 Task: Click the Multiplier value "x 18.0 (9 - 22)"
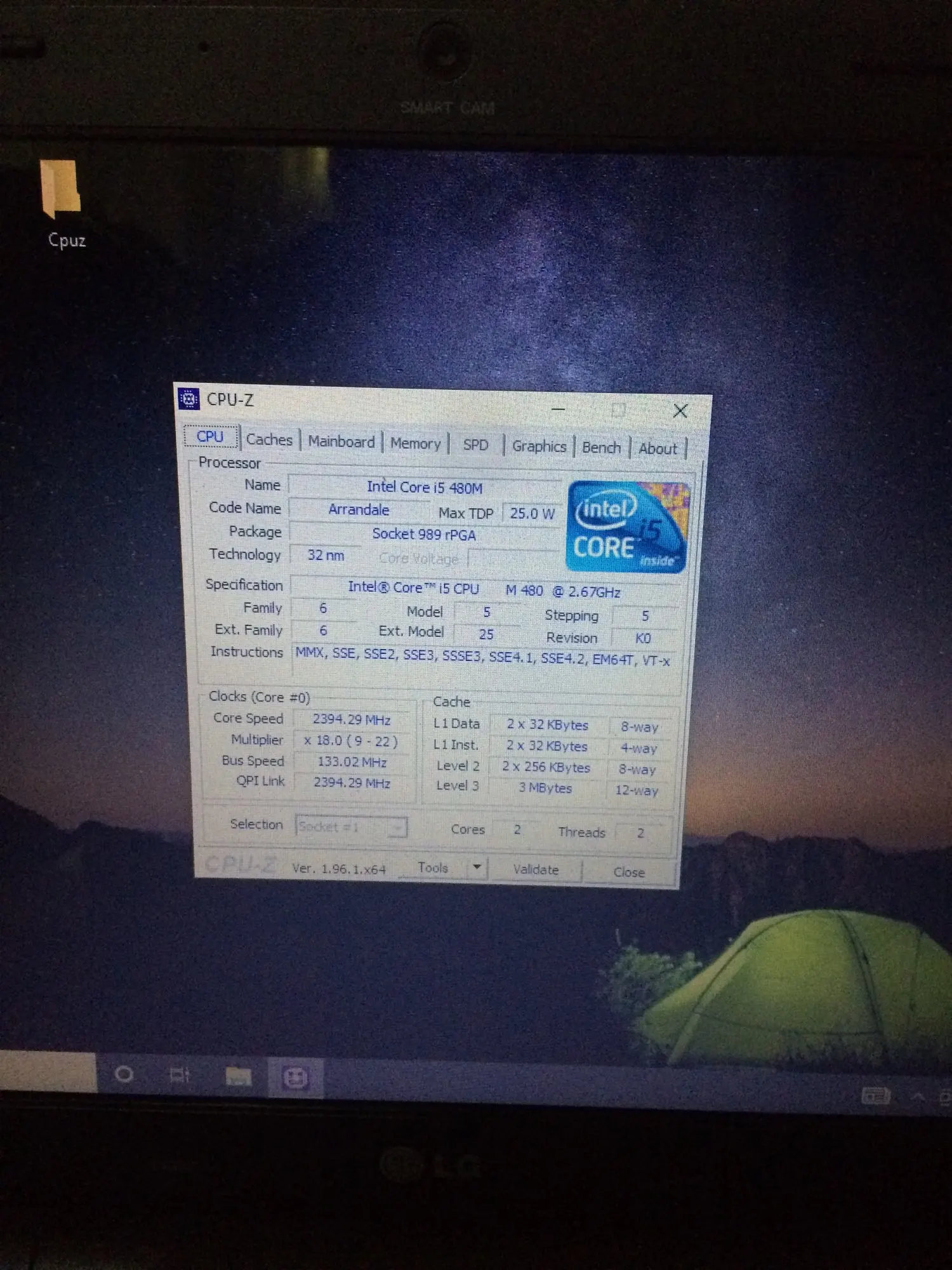tap(351, 741)
